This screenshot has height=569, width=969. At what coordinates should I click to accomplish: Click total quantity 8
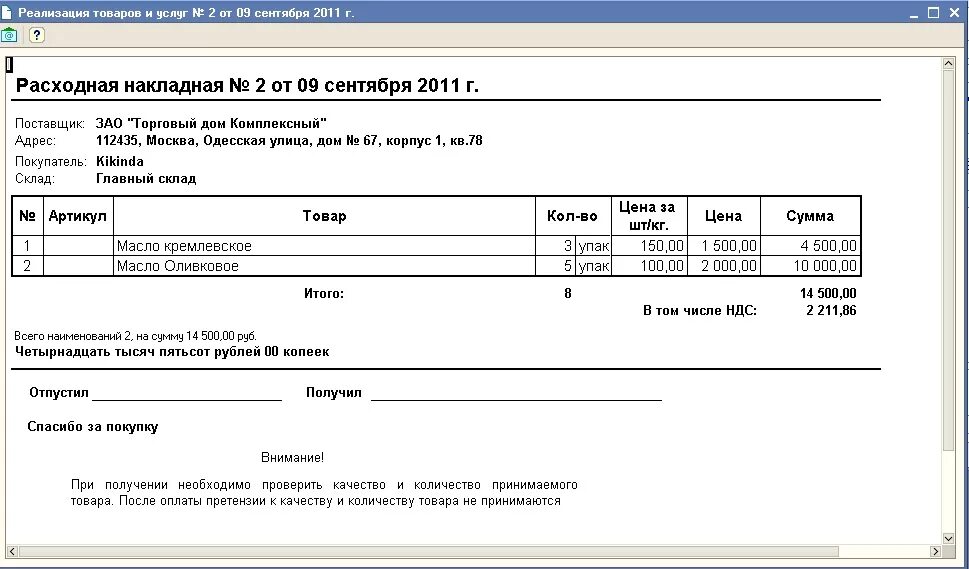[568, 293]
